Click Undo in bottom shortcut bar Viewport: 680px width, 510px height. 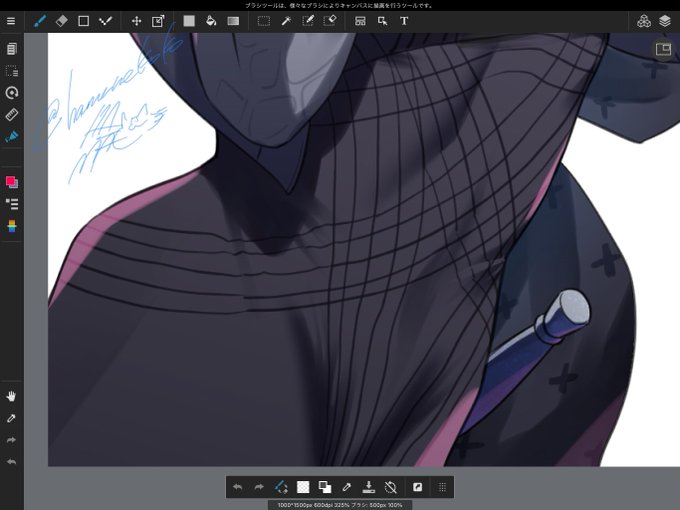point(237,487)
